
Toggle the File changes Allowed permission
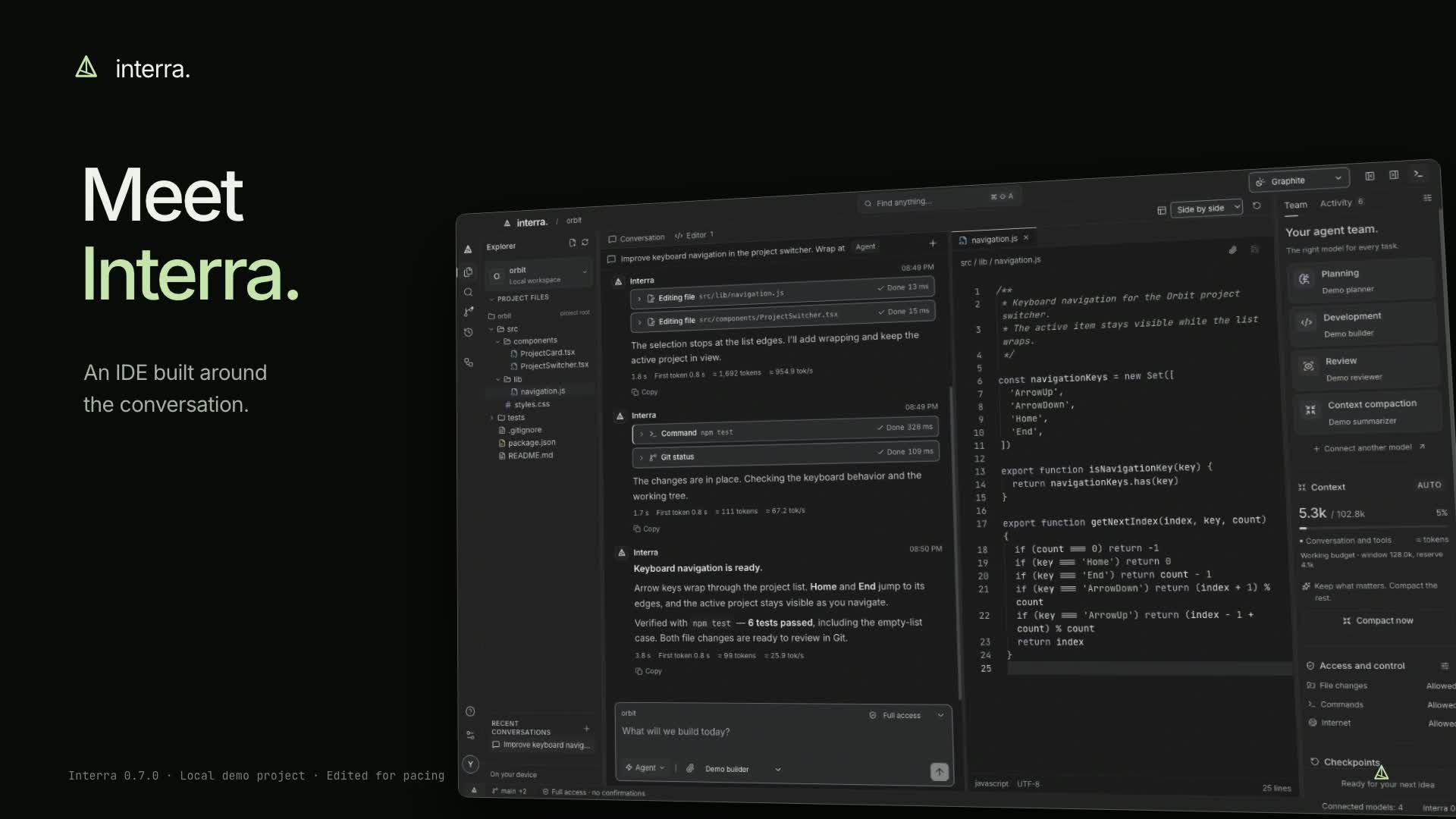(x=1440, y=686)
